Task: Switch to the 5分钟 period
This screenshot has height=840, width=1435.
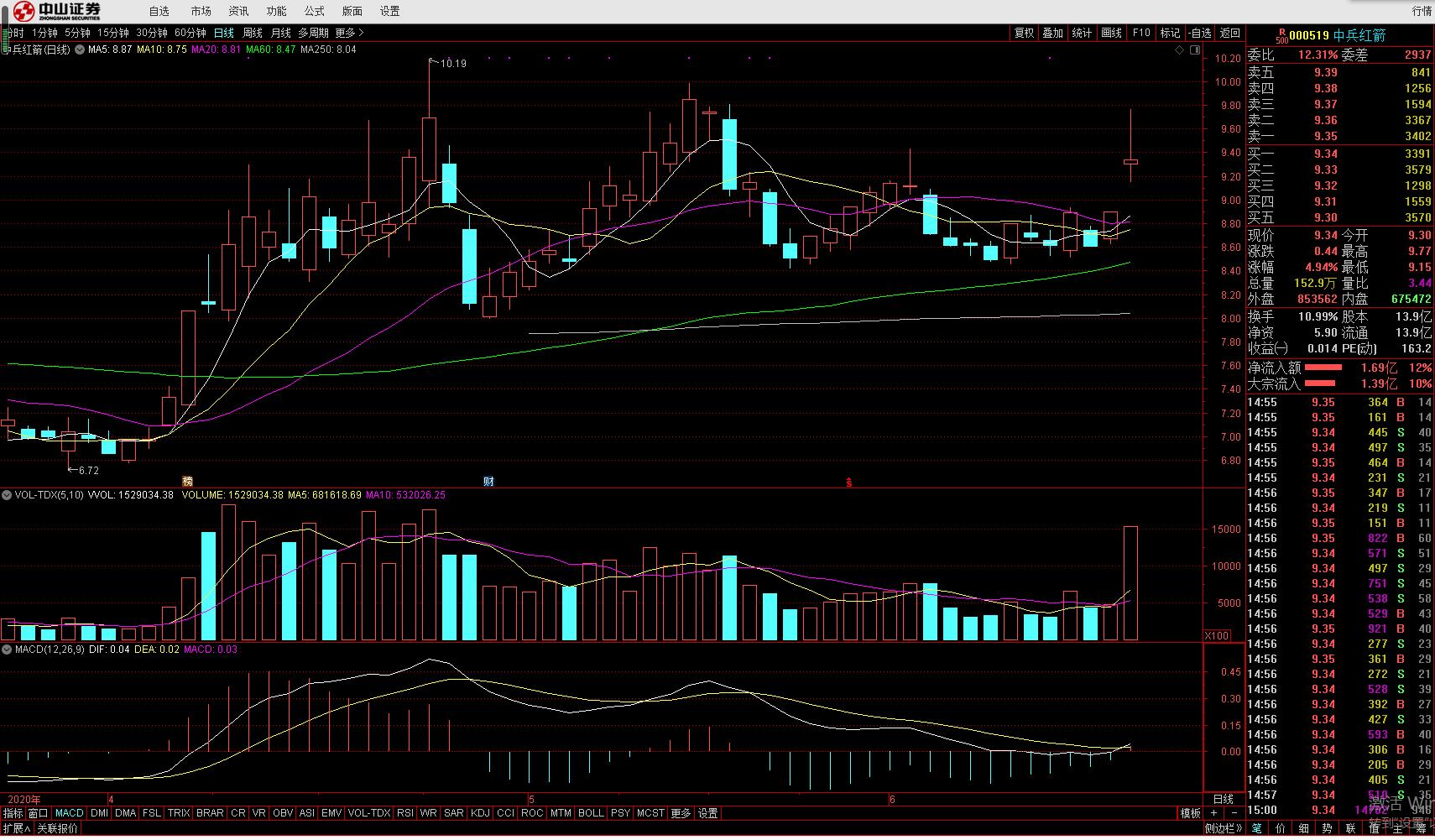Action: tap(77, 33)
